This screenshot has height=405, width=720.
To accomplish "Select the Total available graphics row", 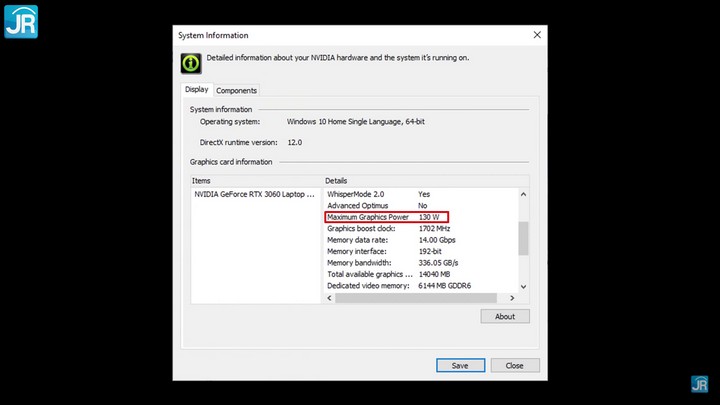I will (421, 275).
